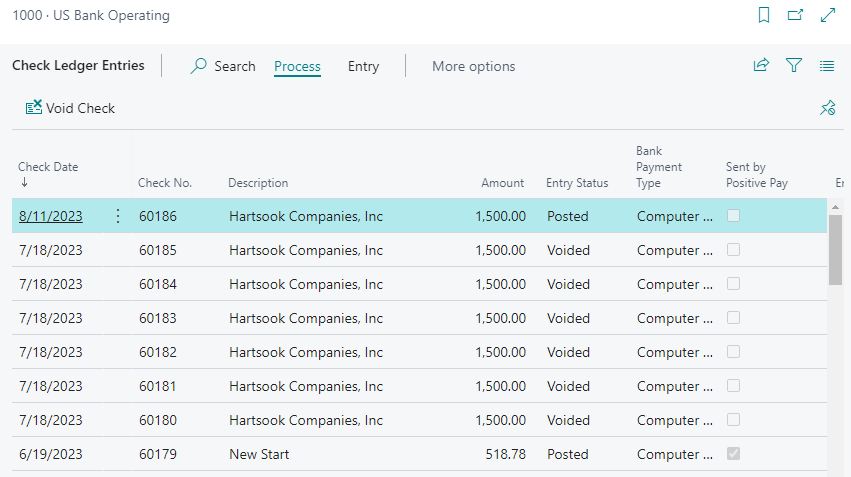The height and width of the screenshot is (477, 851).
Task: Click the Search magnifier icon
Action: click(199, 66)
